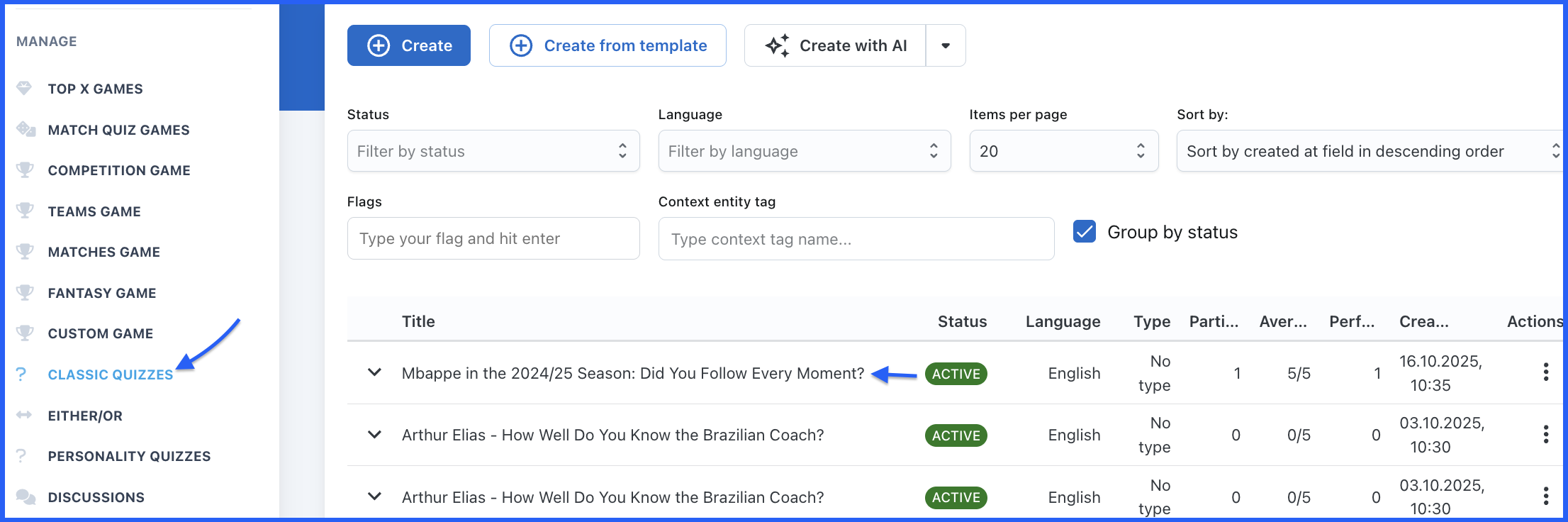Image resolution: width=1568 pixels, height=522 pixels.
Task: Click the sparkle icon on Create with AI
Action: 777,45
